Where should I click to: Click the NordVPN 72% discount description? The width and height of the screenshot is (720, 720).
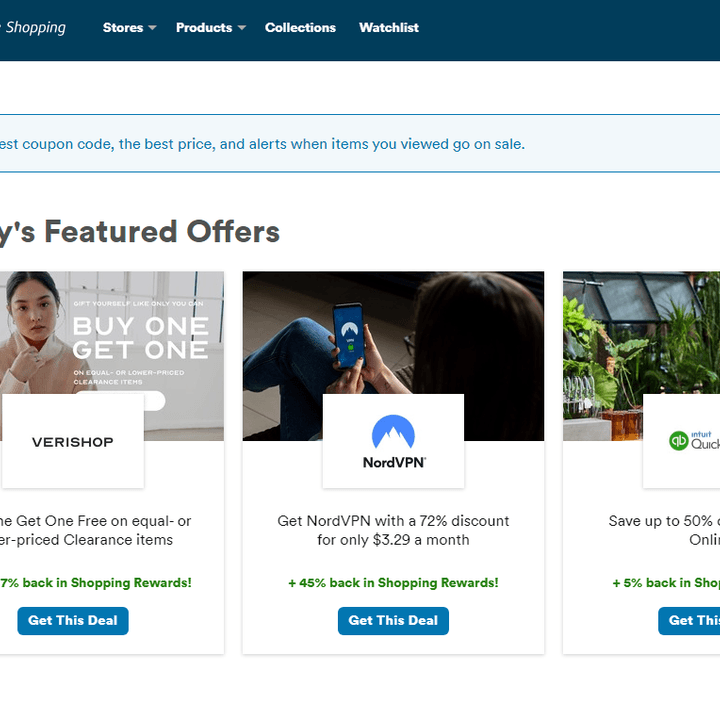tap(393, 530)
